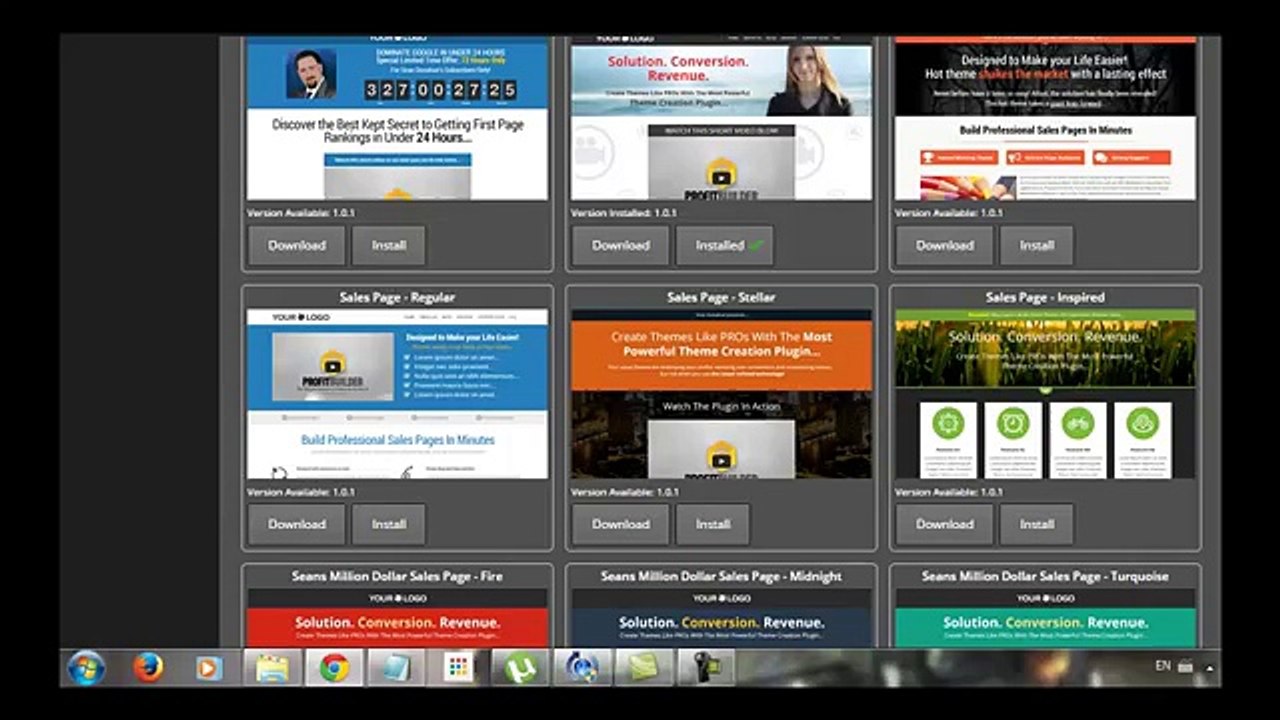This screenshot has height=720, width=1280.
Task: Click 'Version Available: 1.0.1' under Sales Page - Inspired
Action: (949, 492)
